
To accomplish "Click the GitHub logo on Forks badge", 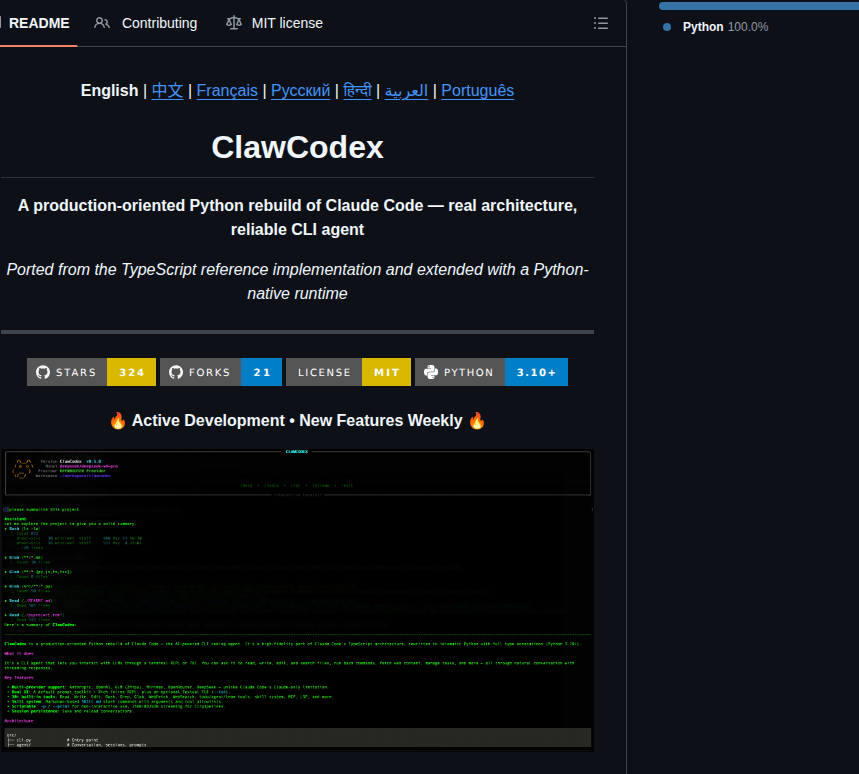I will point(176,372).
